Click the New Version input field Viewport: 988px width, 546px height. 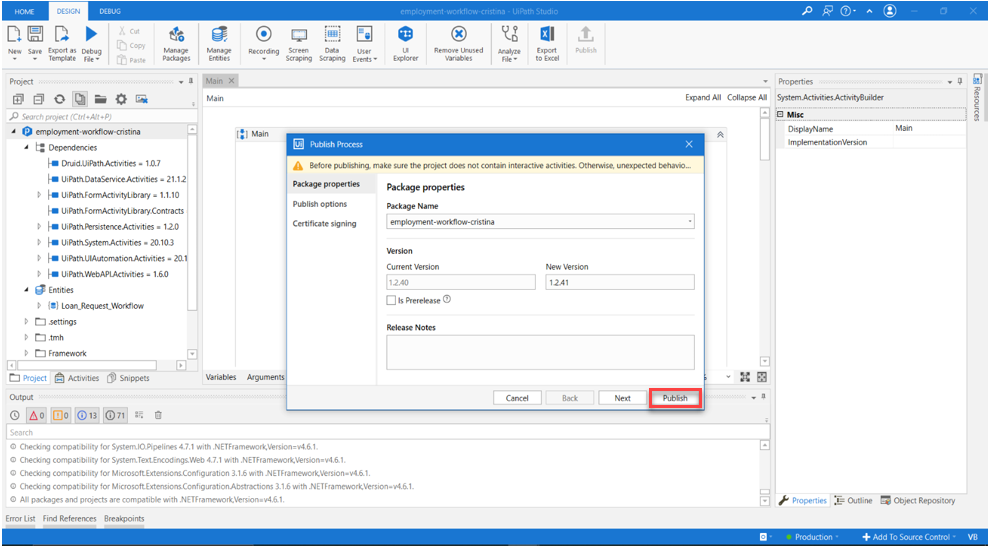tap(620, 282)
